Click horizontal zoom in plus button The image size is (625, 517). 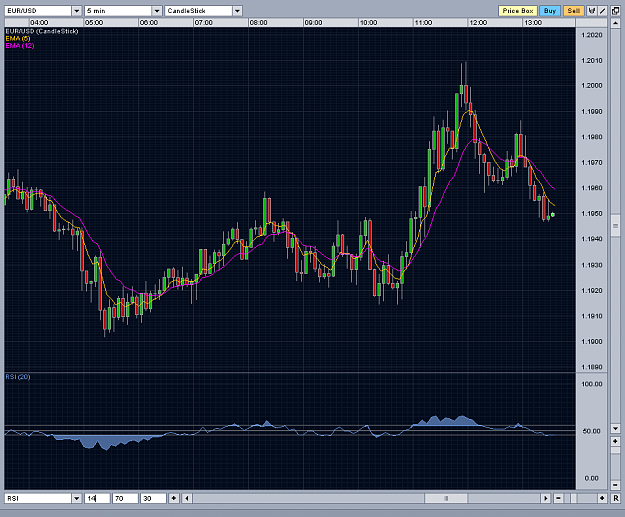coord(602,498)
